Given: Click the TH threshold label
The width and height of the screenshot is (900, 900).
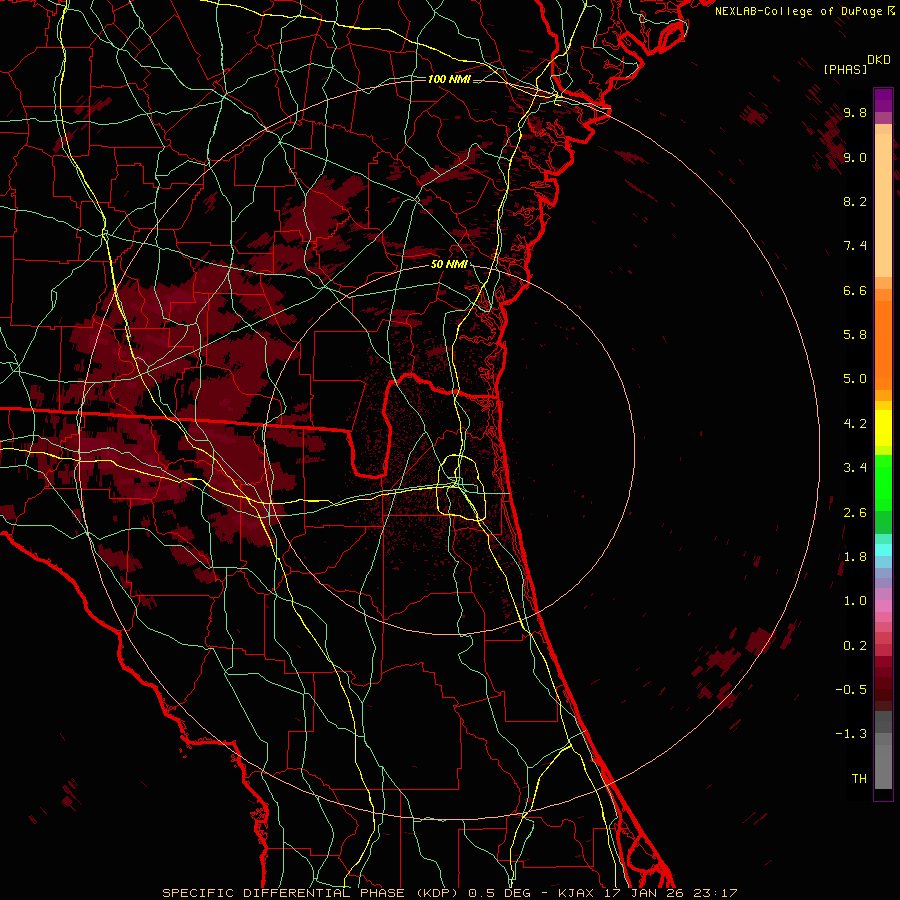Looking at the screenshot, I should (859, 779).
